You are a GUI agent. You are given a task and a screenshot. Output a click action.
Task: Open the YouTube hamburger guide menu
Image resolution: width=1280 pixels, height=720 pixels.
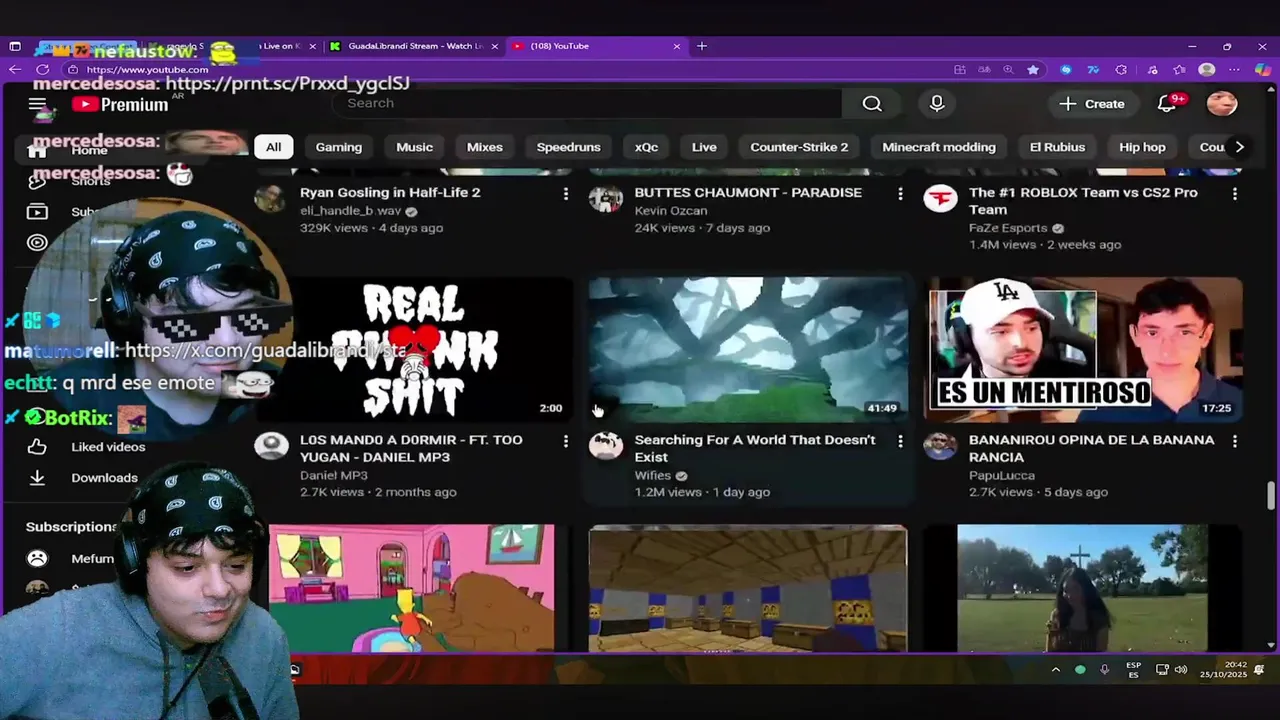pyautogui.click(x=37, y=104)
